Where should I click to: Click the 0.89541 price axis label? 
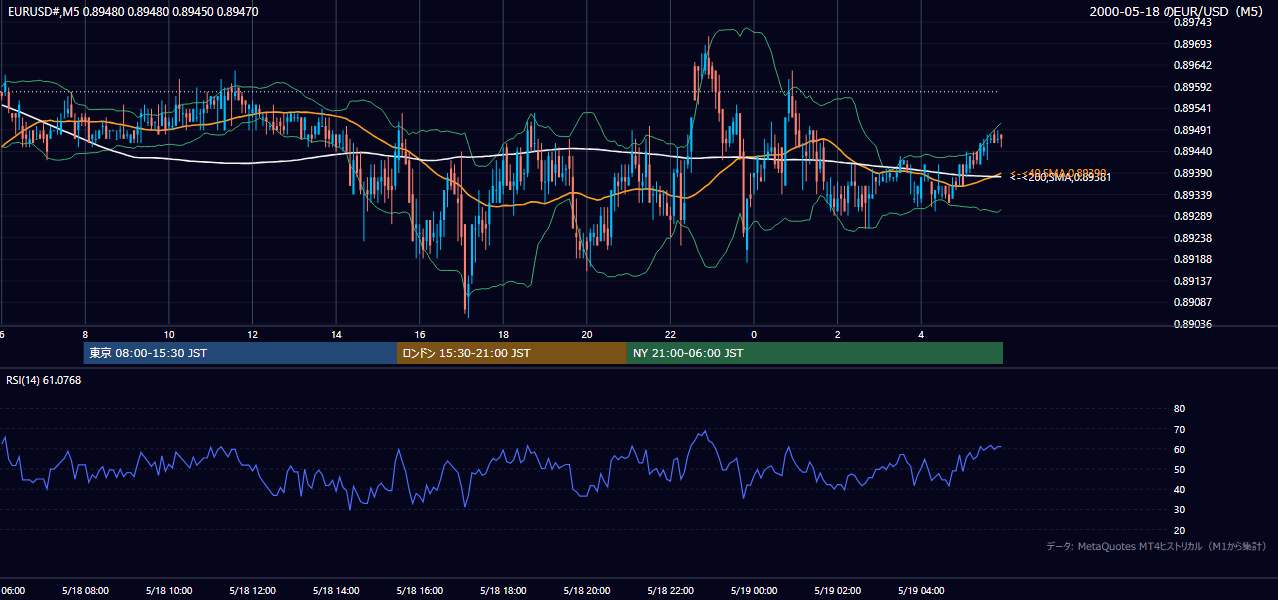pos(1191,108)
